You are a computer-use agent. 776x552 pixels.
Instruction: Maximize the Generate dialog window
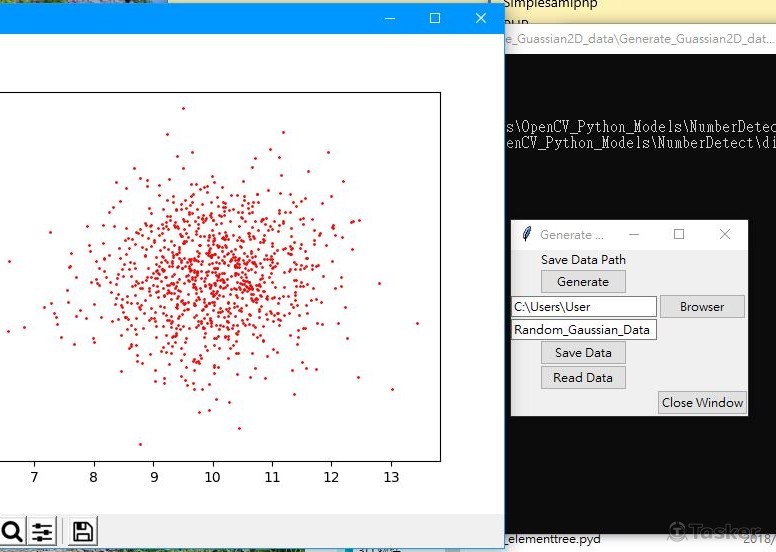(x=679, y=234)
